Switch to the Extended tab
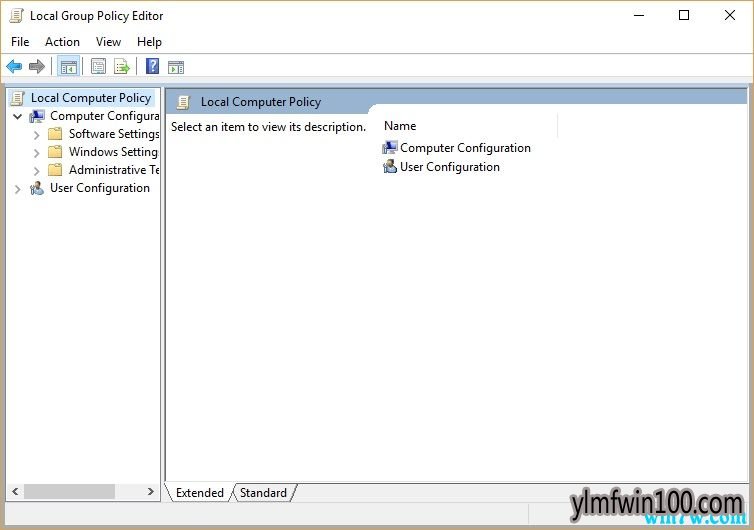The height and width of the screenshot is (530, 754). point(200,493)
